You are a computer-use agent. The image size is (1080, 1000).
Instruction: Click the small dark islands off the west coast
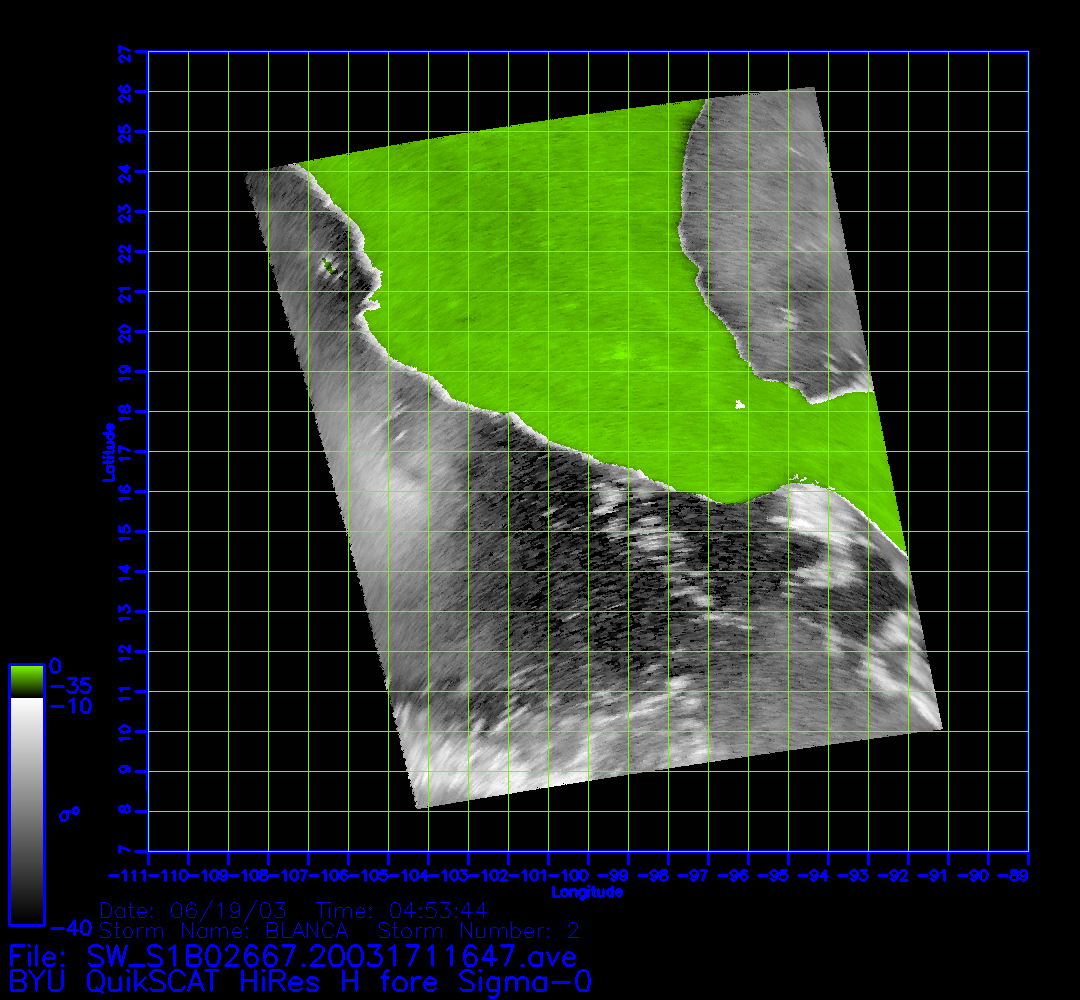pyautogui.click(x=329, y=265)
